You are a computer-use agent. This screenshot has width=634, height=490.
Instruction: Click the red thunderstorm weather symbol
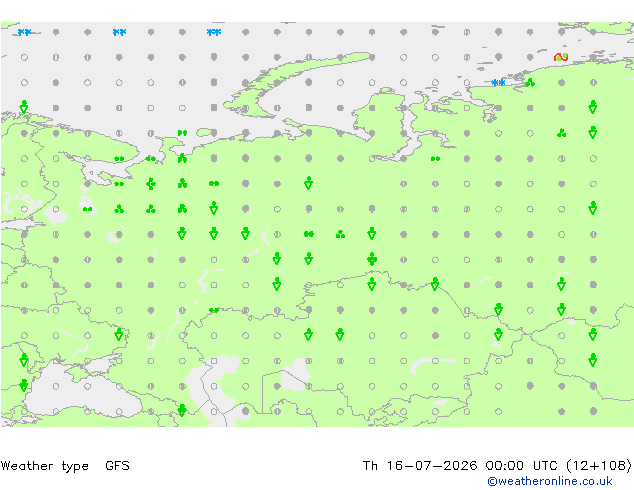(x=561, y=57)
